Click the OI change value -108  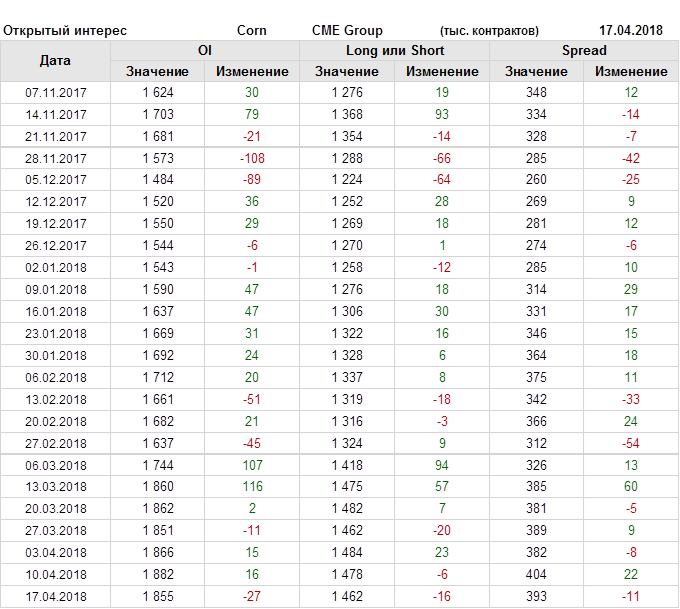tap(252, 159)
